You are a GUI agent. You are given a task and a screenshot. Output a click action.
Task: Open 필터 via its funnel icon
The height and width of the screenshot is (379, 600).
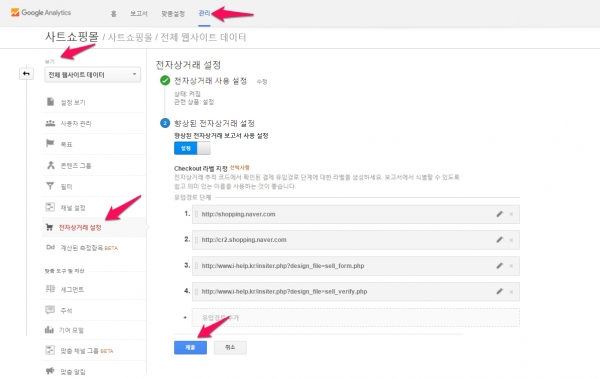pos(50,186)
